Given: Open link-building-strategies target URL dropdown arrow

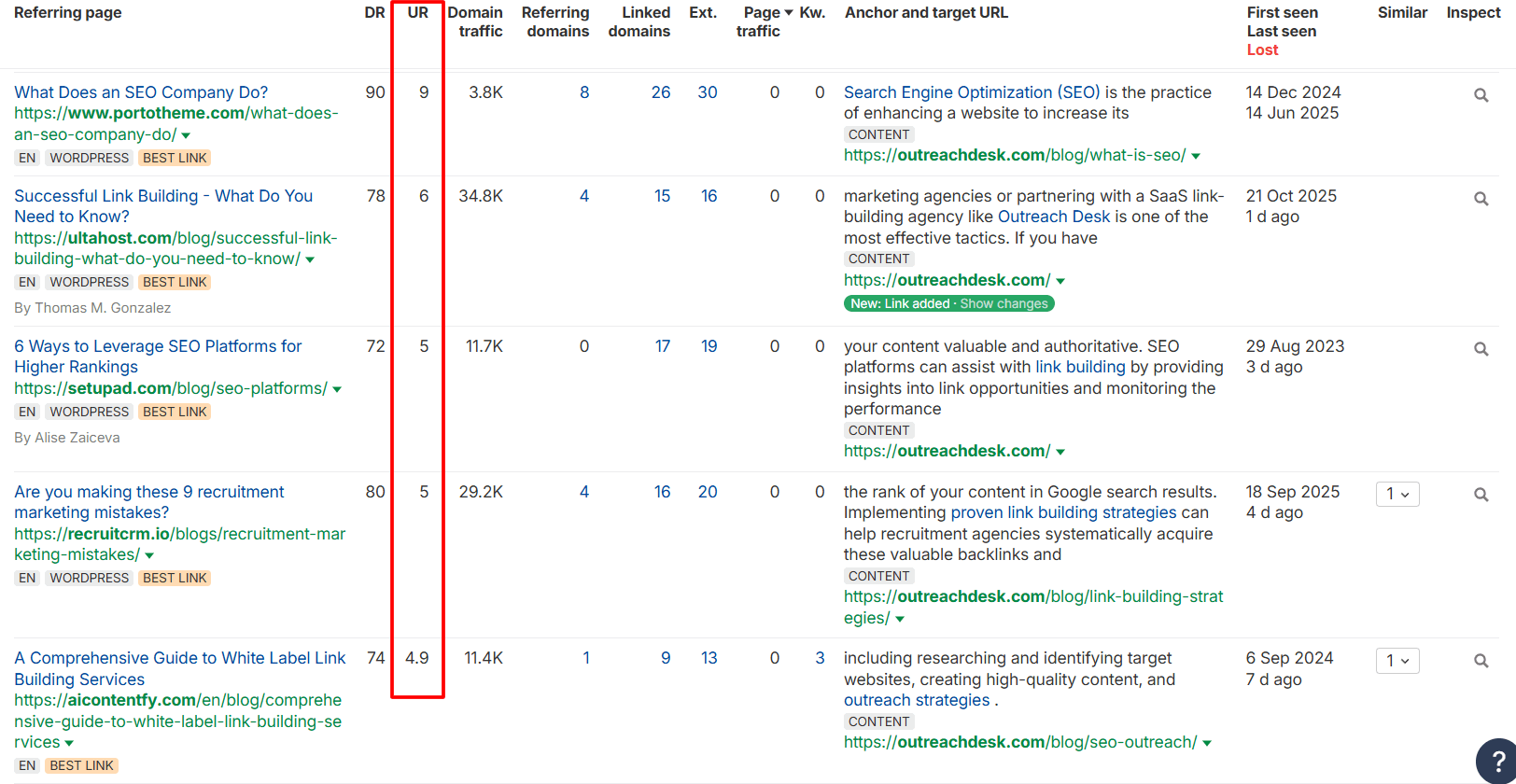Looking at the screenshot, I should tap(900, 619).
